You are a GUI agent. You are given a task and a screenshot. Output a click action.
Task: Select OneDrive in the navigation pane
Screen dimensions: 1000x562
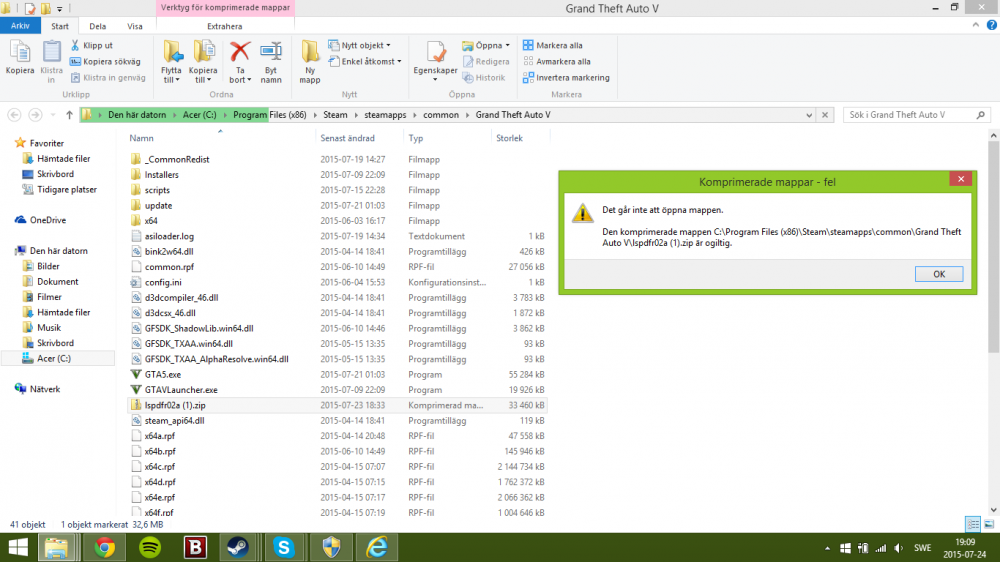[48, 220]
